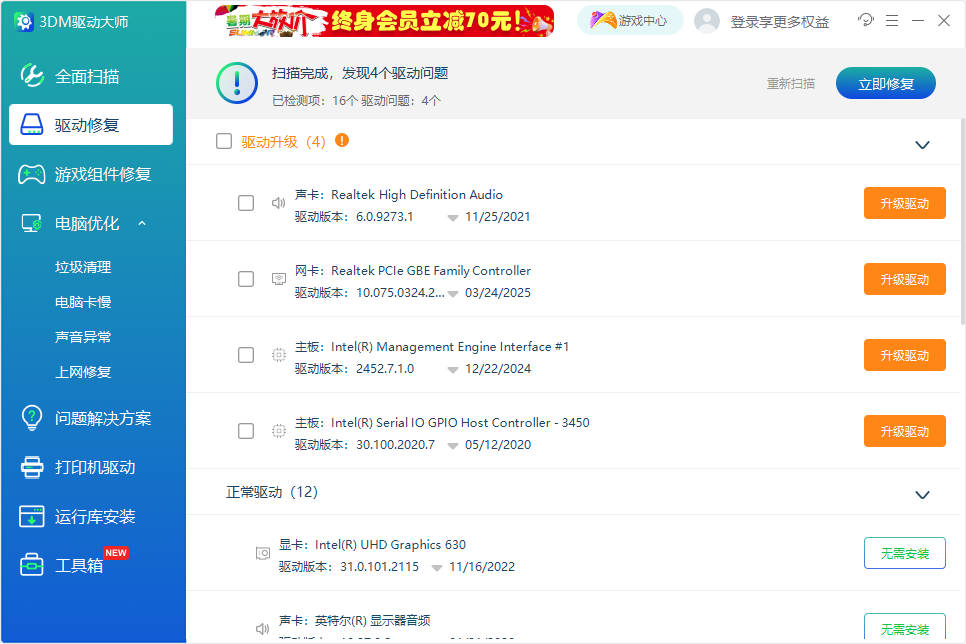Open version dropdown for Realtek PCIe 10.075.0324
Image resolution: width=966 pixels, height=644 pixels.
[x=453, y=294]
